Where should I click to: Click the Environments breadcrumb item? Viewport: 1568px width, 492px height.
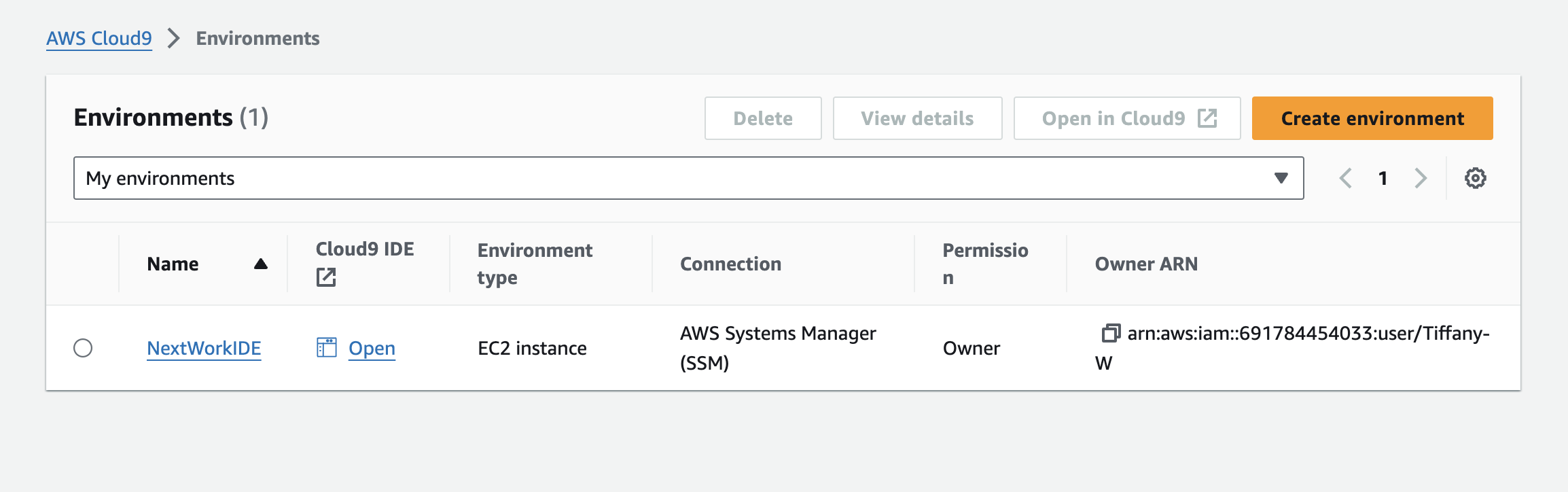(x=257, y=38)
